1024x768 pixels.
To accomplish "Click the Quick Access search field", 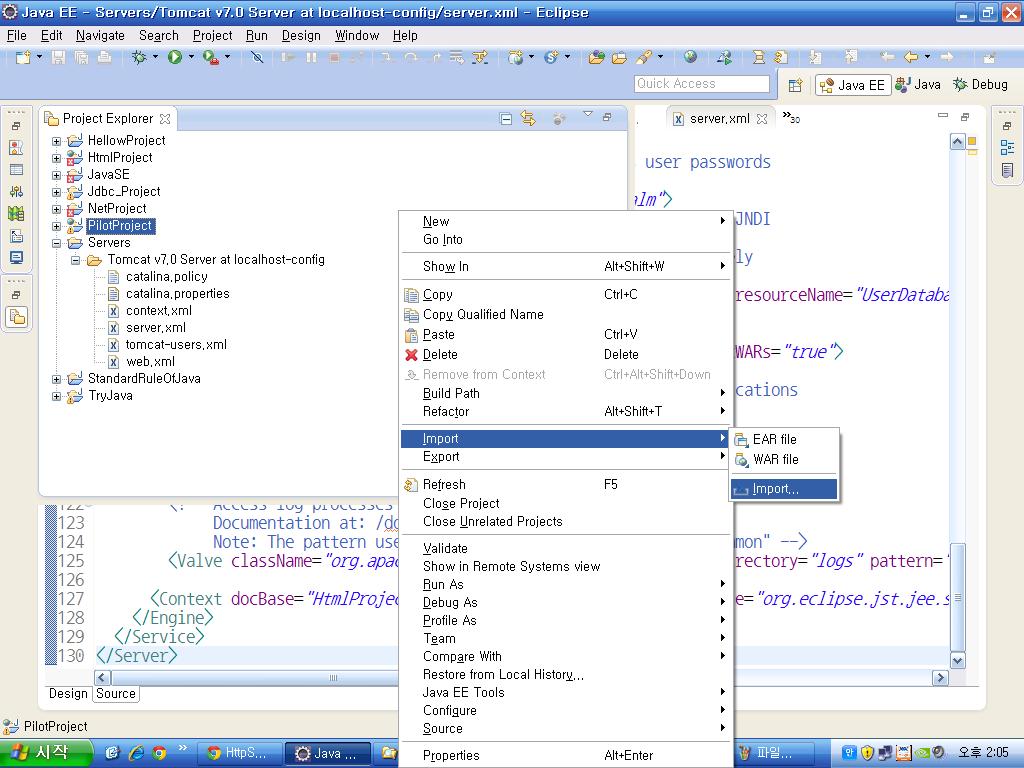I will click(701, 84).
